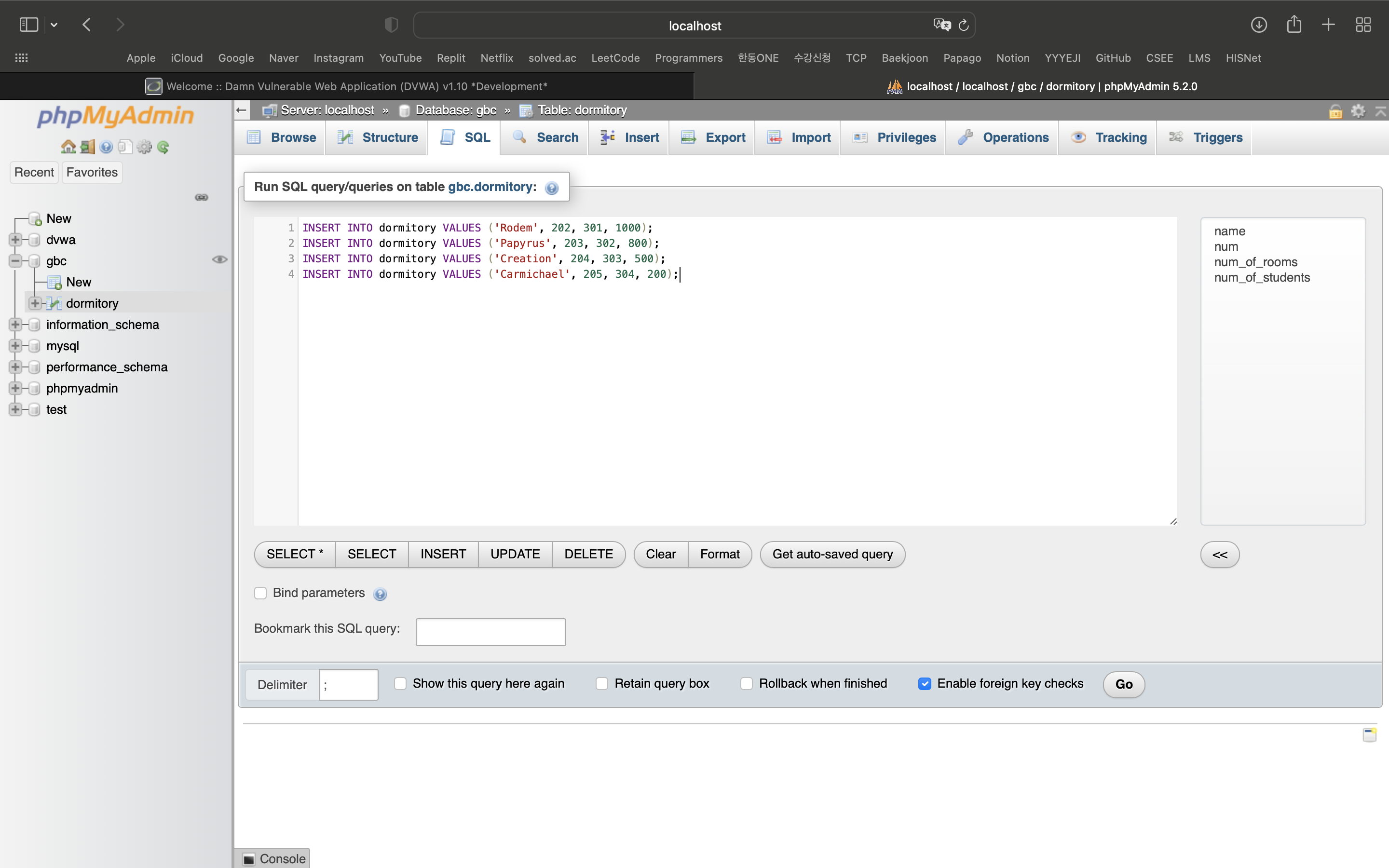Click the navigation panel settings gear
1389x868 pixels.
point(144,147)
